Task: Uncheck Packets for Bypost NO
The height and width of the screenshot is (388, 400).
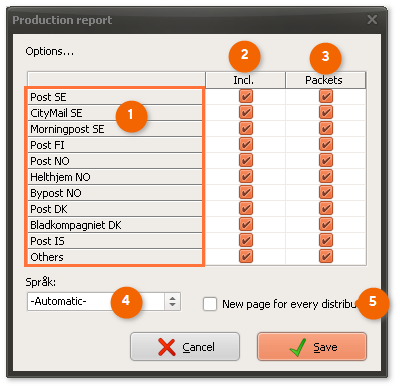Action: pyautogui.click(x=326, y=193)
